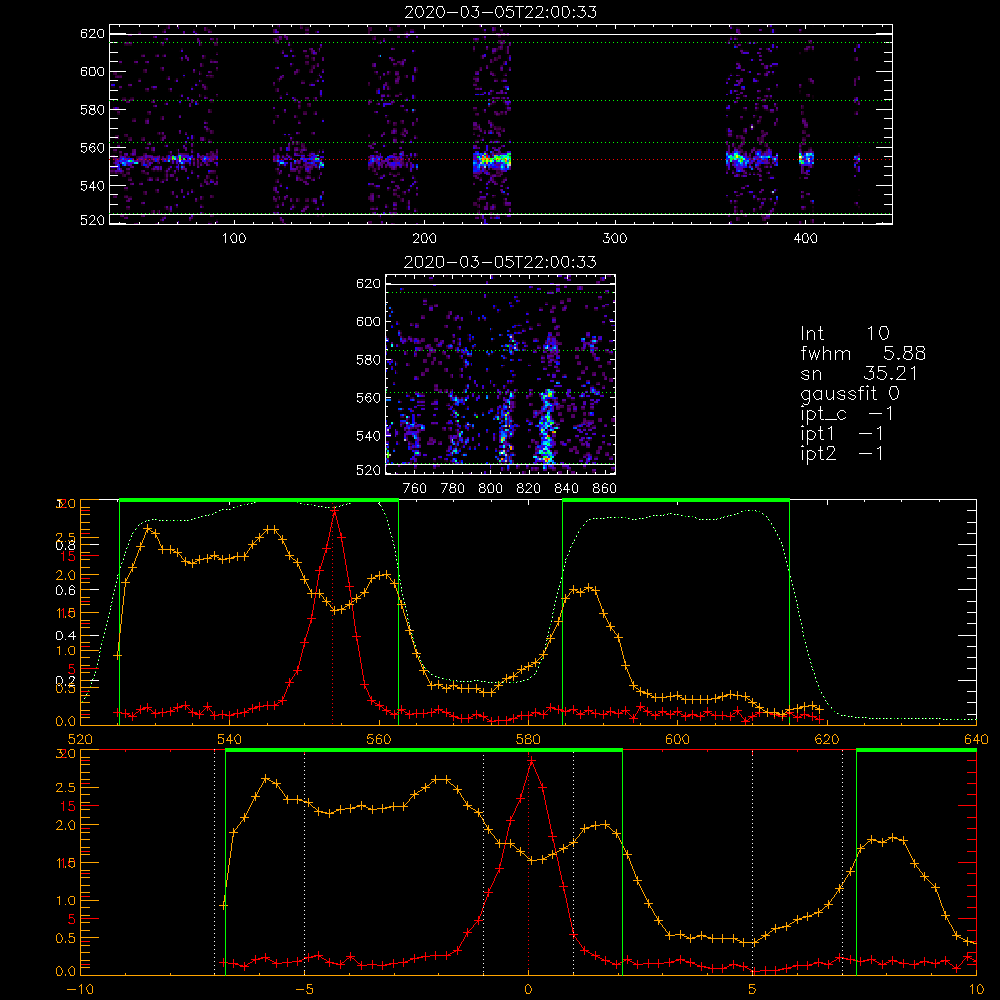This screenshot has height=1000, width=1000.
Task: Select the 'gaussfit 0' readout line
Action: click(x=849, y=393)
